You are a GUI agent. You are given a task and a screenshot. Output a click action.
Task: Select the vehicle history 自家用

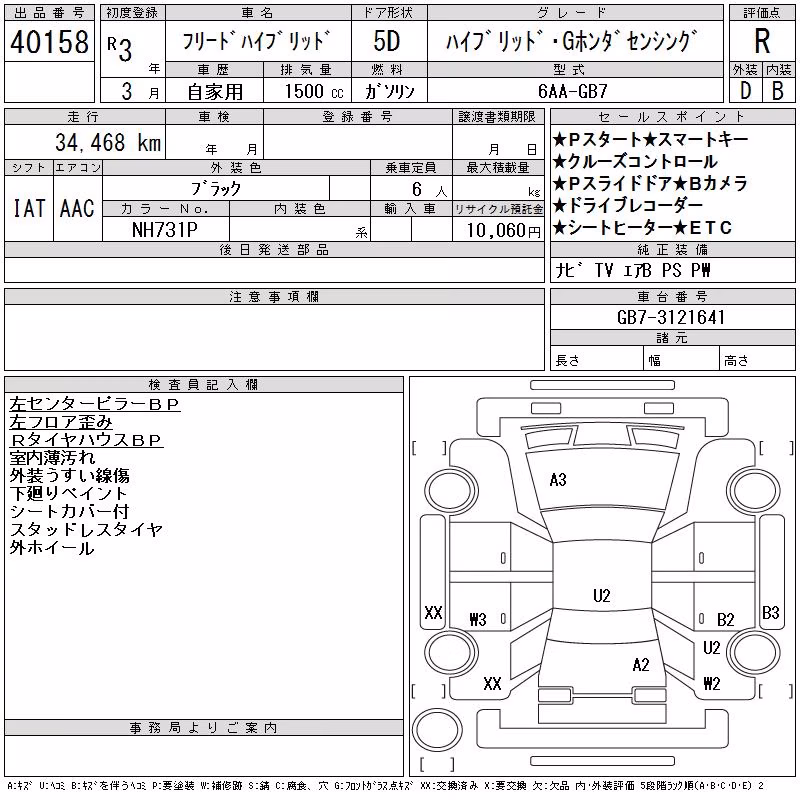tap(215, 92)
